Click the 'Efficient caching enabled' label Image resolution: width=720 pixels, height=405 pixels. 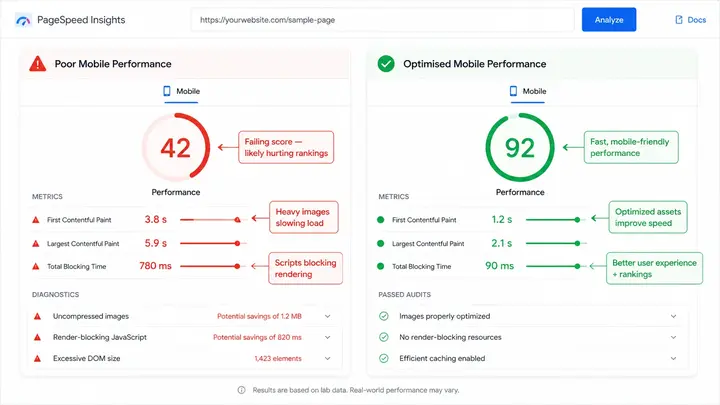[x=442, y=359]
